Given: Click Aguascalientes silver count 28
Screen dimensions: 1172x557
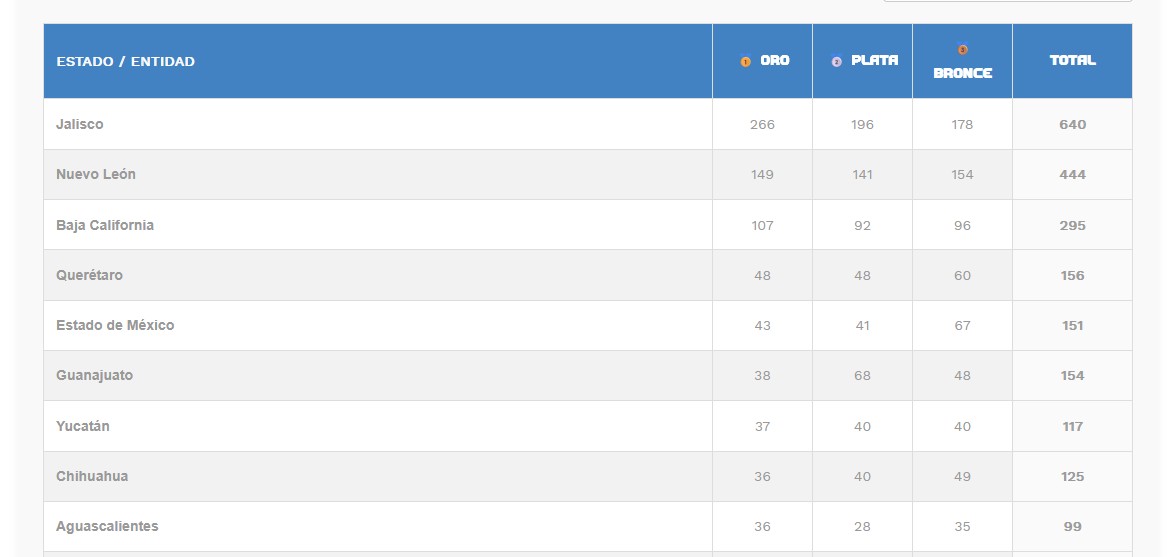Looking at the screenshot, I should (863, 527).
